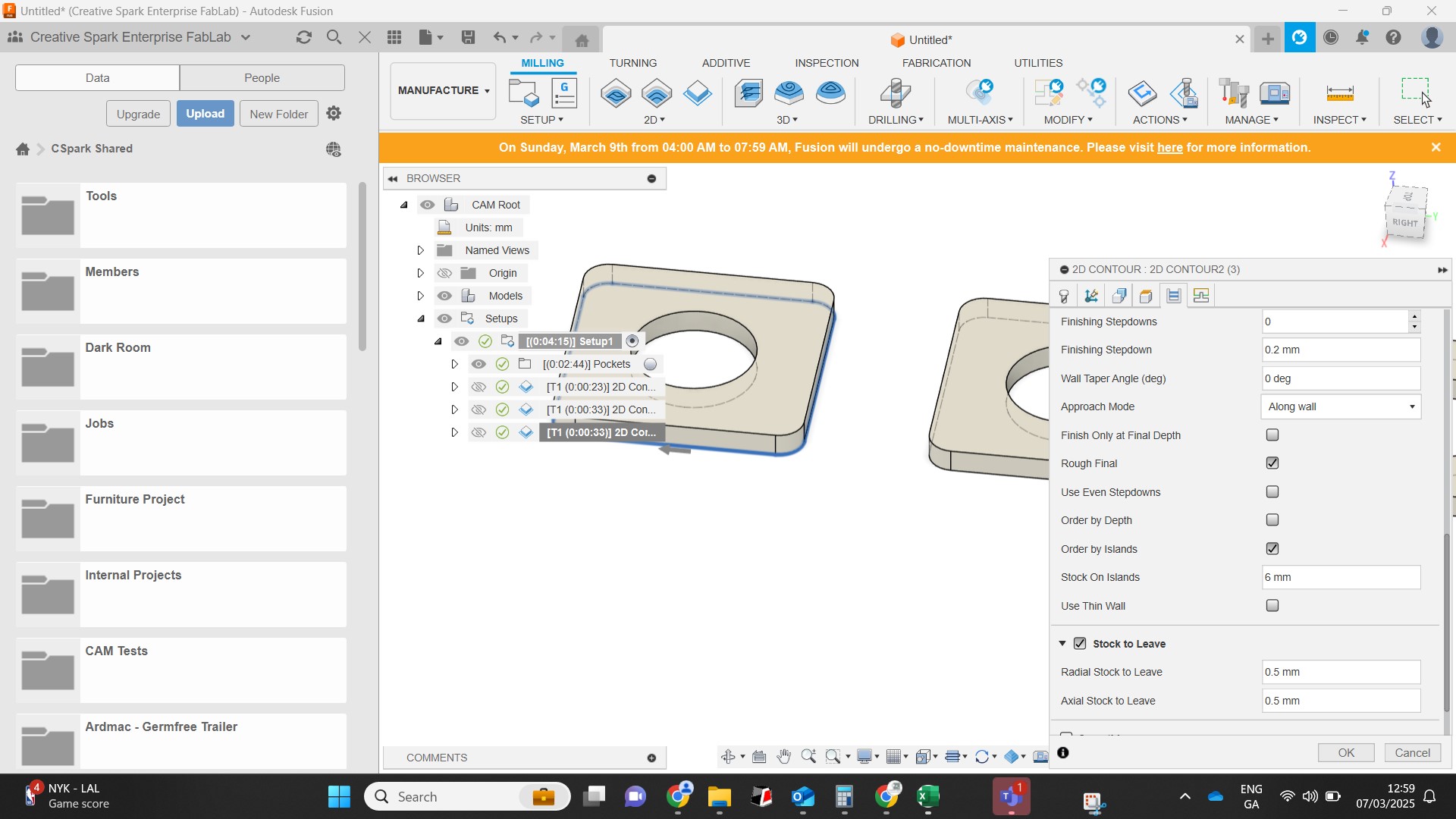Toggle visibility of Origin in browser

click(x=445, y=273)
